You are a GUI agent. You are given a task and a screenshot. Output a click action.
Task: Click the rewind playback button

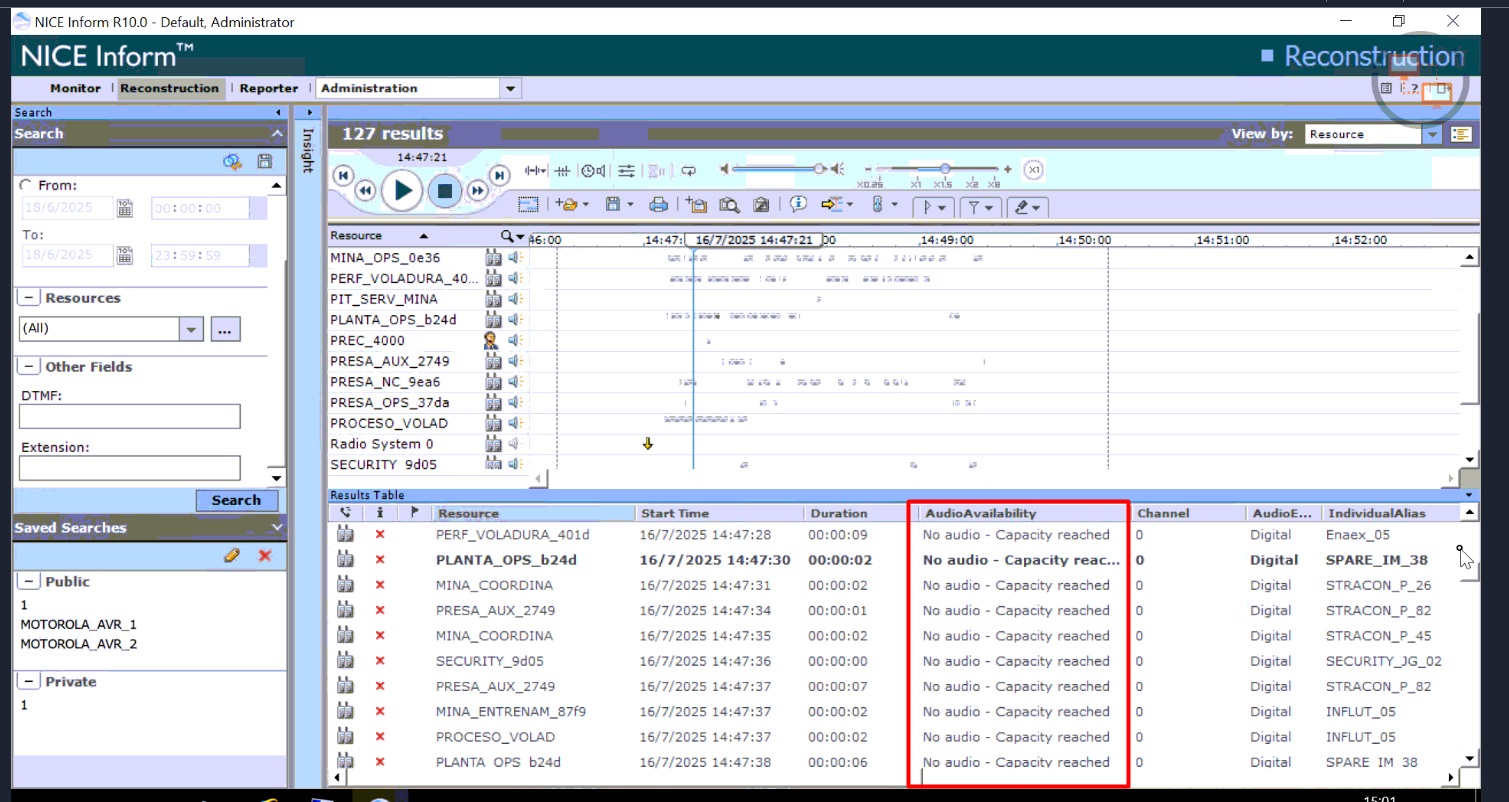click(365, 190)
